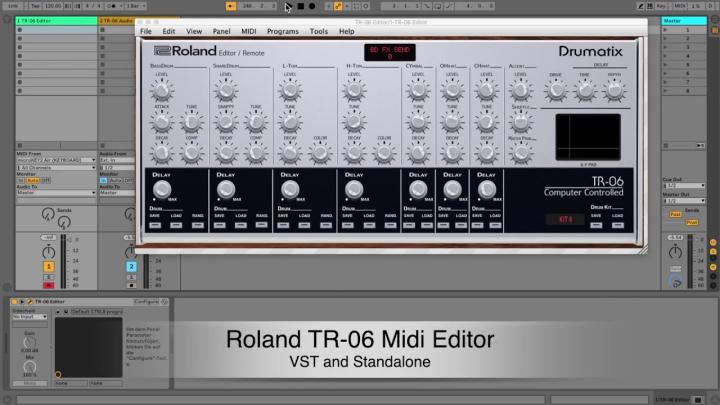Image resolution: width=720 pixels, height=405 pixels.
Task: Toggle the computer MIDI keyboard icon
Action: 650,6
